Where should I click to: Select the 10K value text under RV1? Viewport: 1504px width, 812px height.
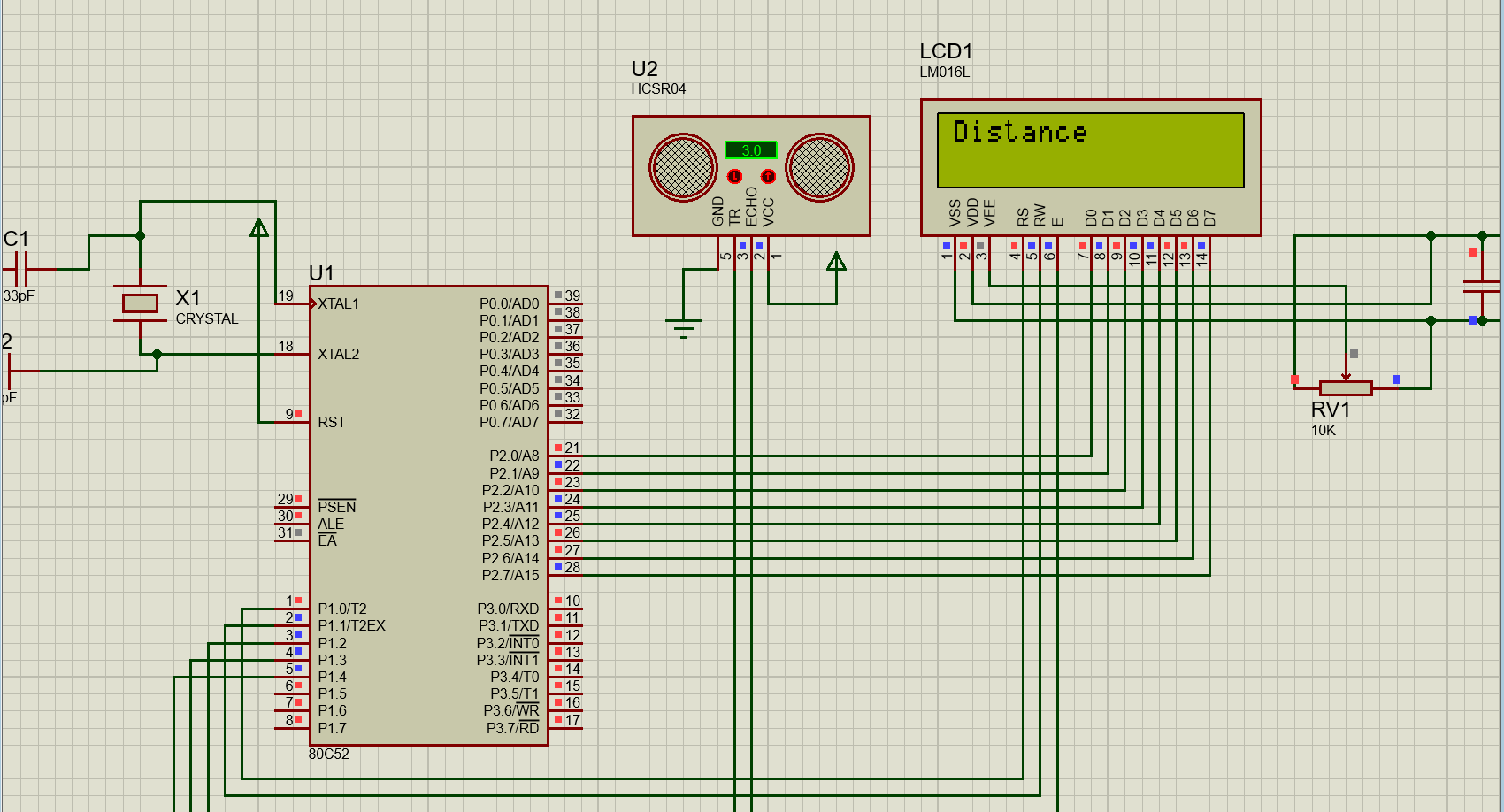tap(1324, 431)
